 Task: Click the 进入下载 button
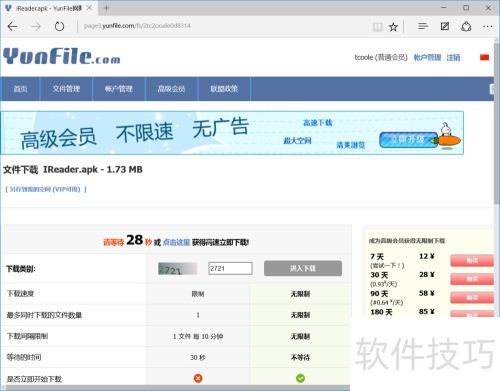point(303,268)
